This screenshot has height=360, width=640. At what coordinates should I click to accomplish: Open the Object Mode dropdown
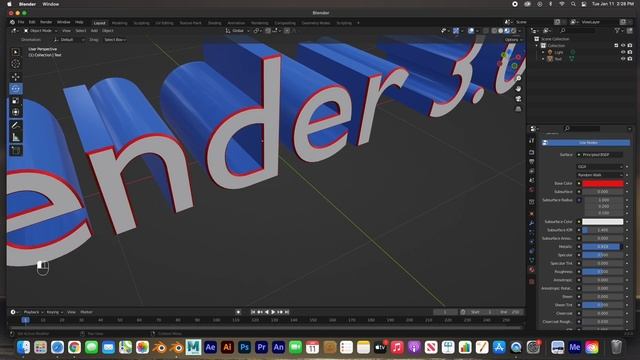[40, 31]
